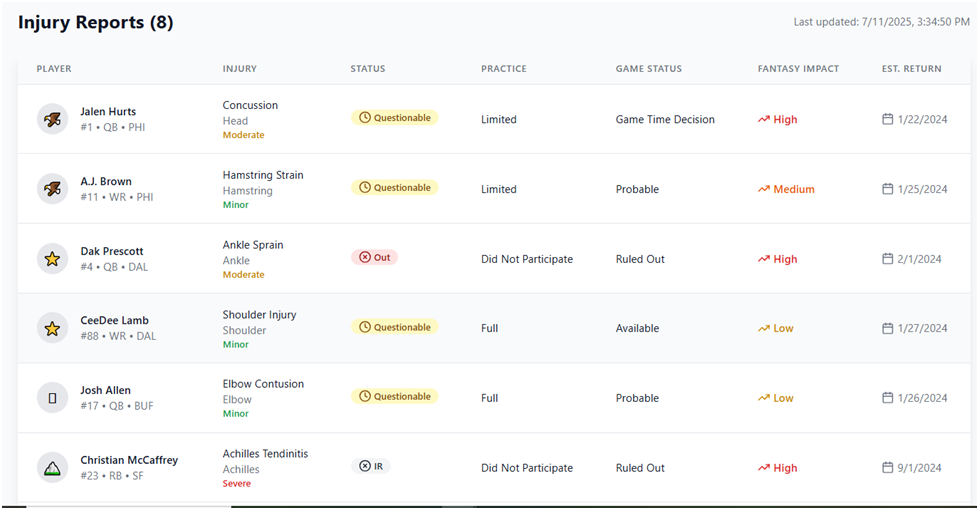Click the IR status badge
This screenshot has height=510, width=979.
[371, 466]
